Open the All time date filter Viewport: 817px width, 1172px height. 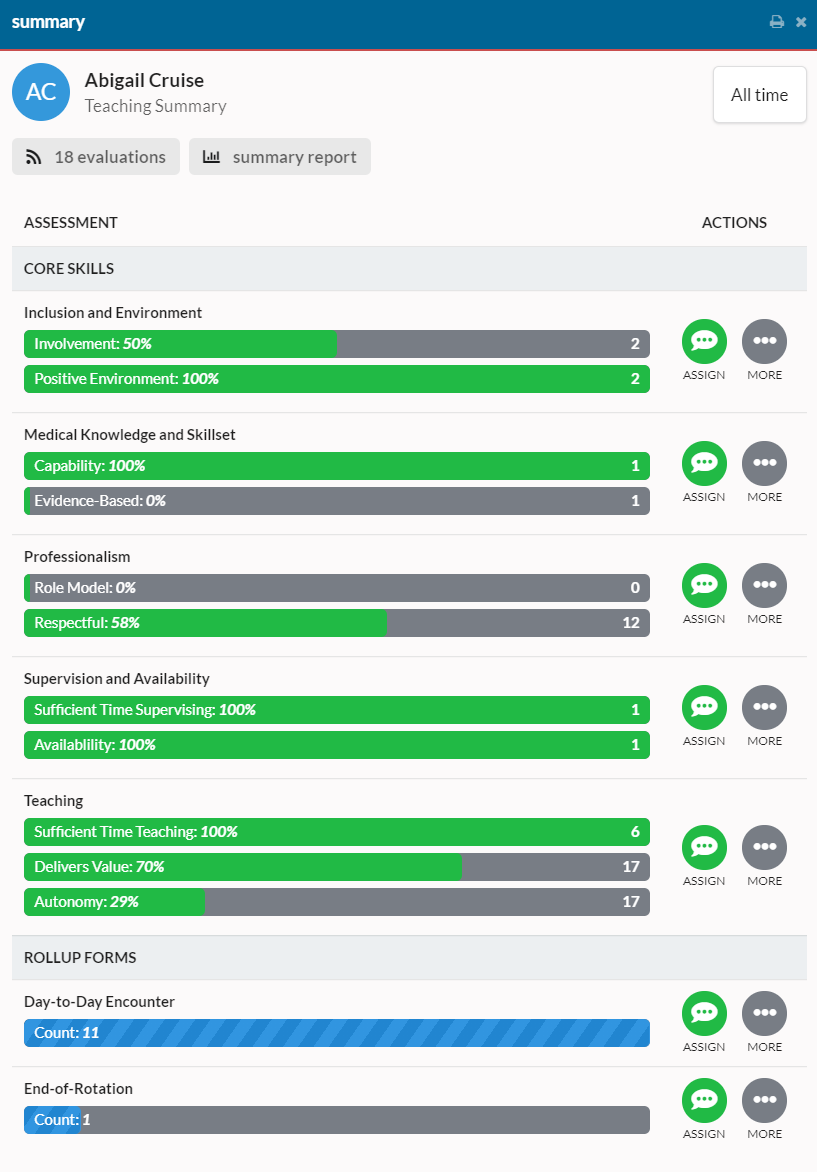coord(759,94)
